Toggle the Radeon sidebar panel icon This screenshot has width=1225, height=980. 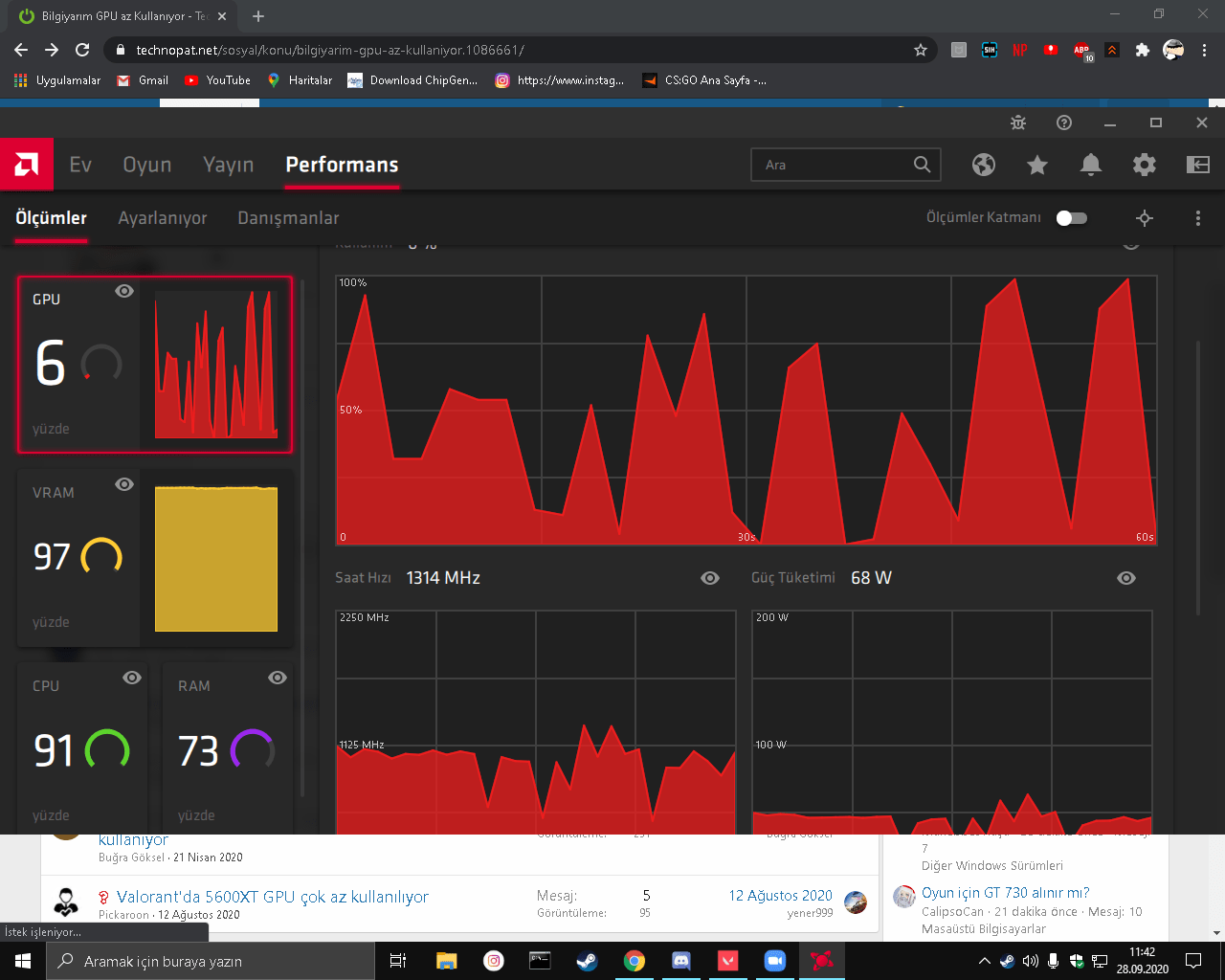click(x=1198, y=165)
